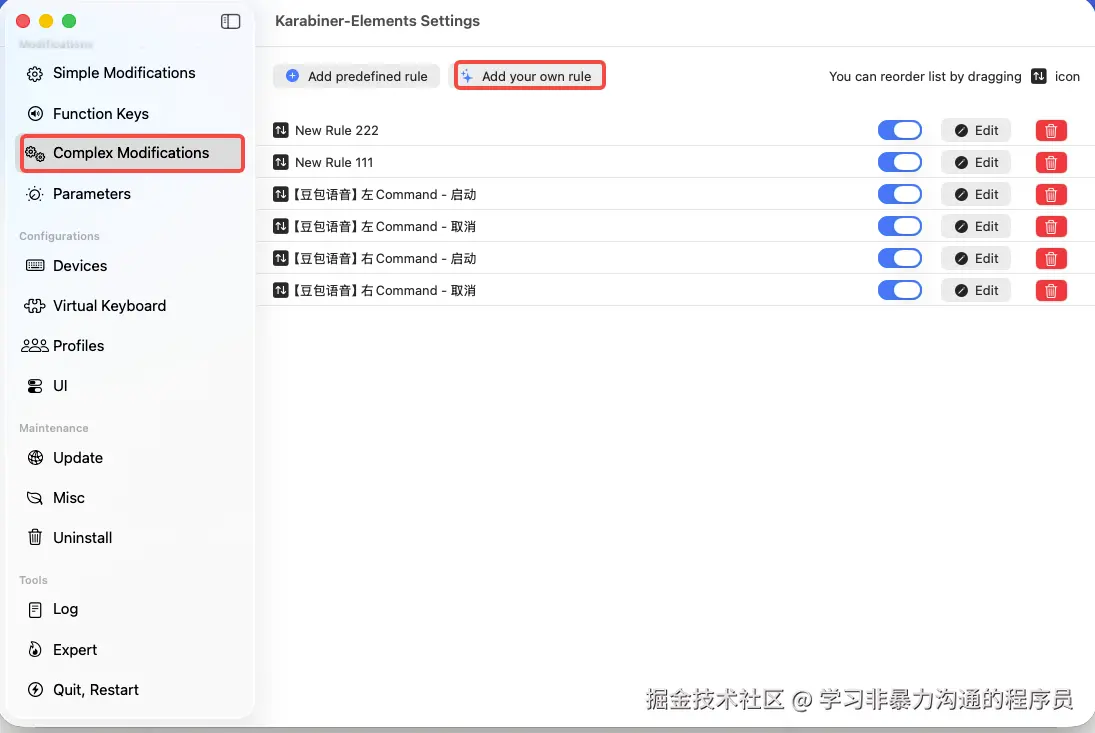Click the Devices keyboard icon

click(35, 265)
